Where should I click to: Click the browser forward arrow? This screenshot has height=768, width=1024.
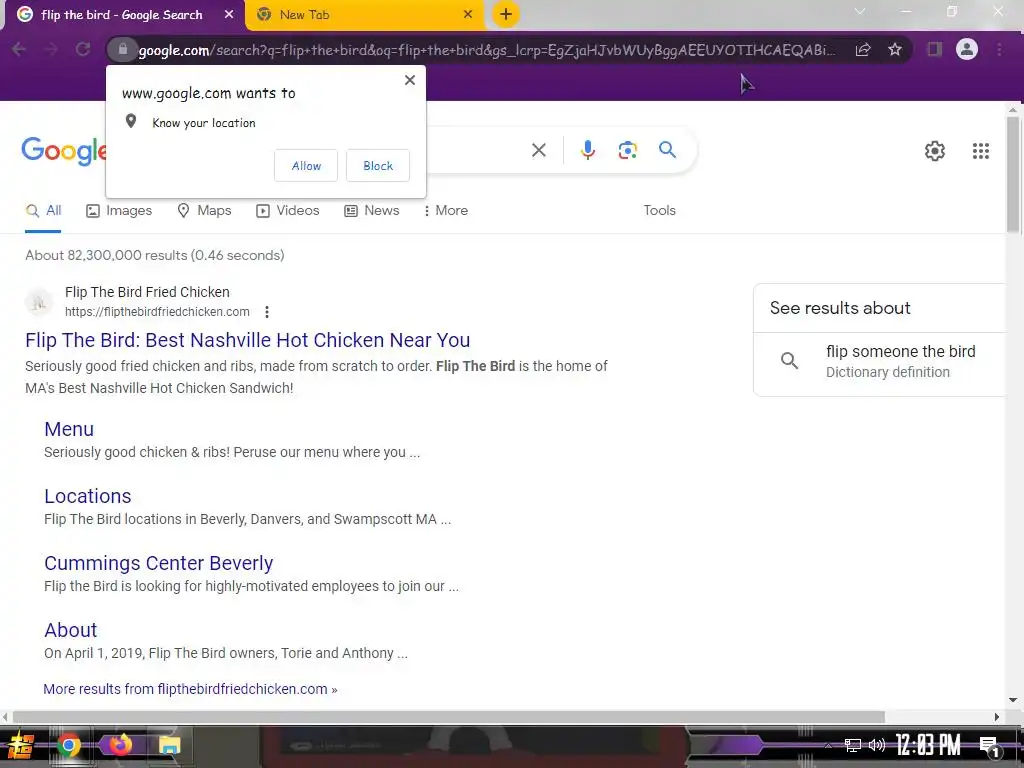pyautogui.click(x=51, y=49)
